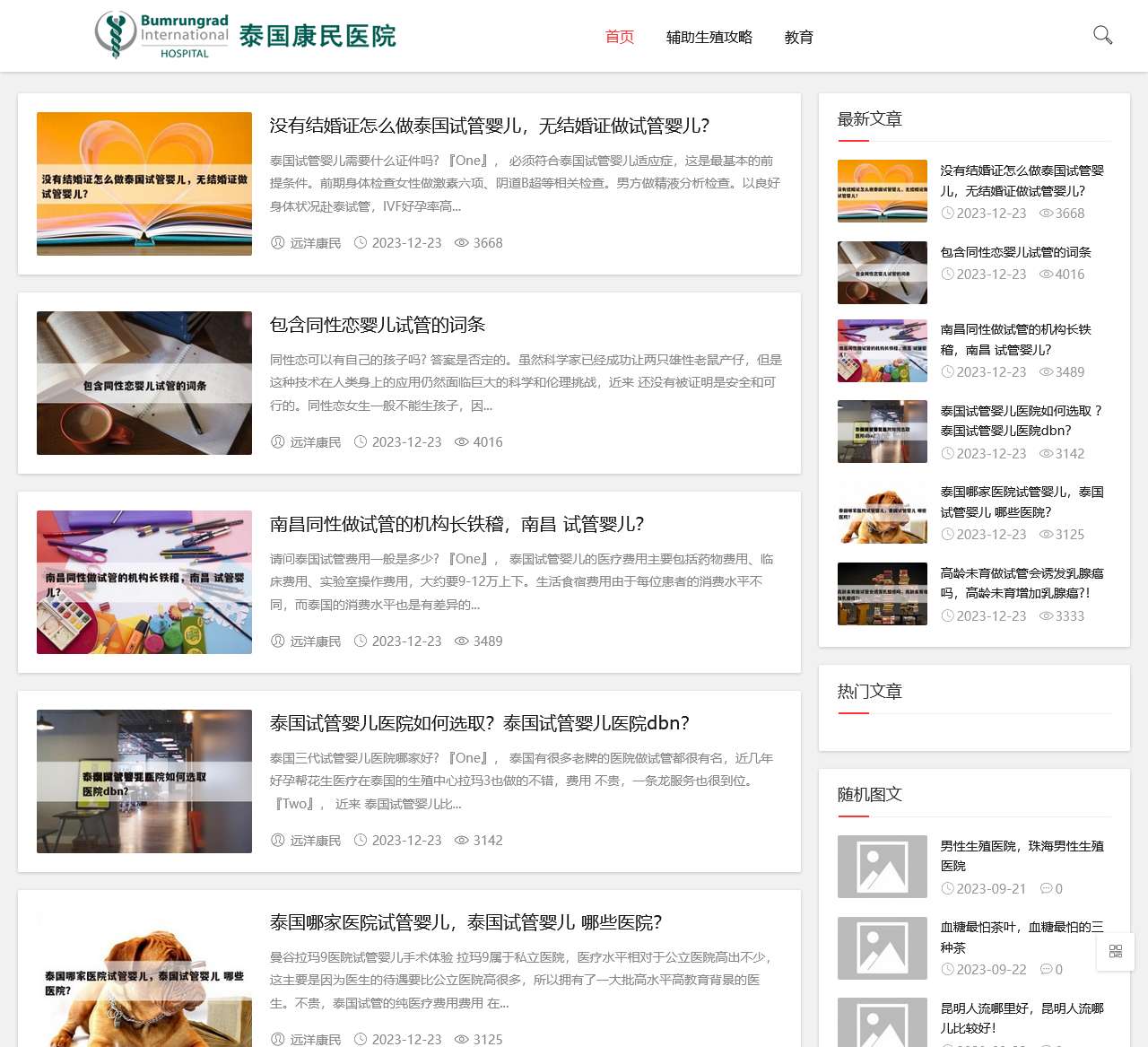This screenshot has height=1047, width=1148.
Task: Click sidebar eye icon beside 3489 views
Action: point(1046,372)
